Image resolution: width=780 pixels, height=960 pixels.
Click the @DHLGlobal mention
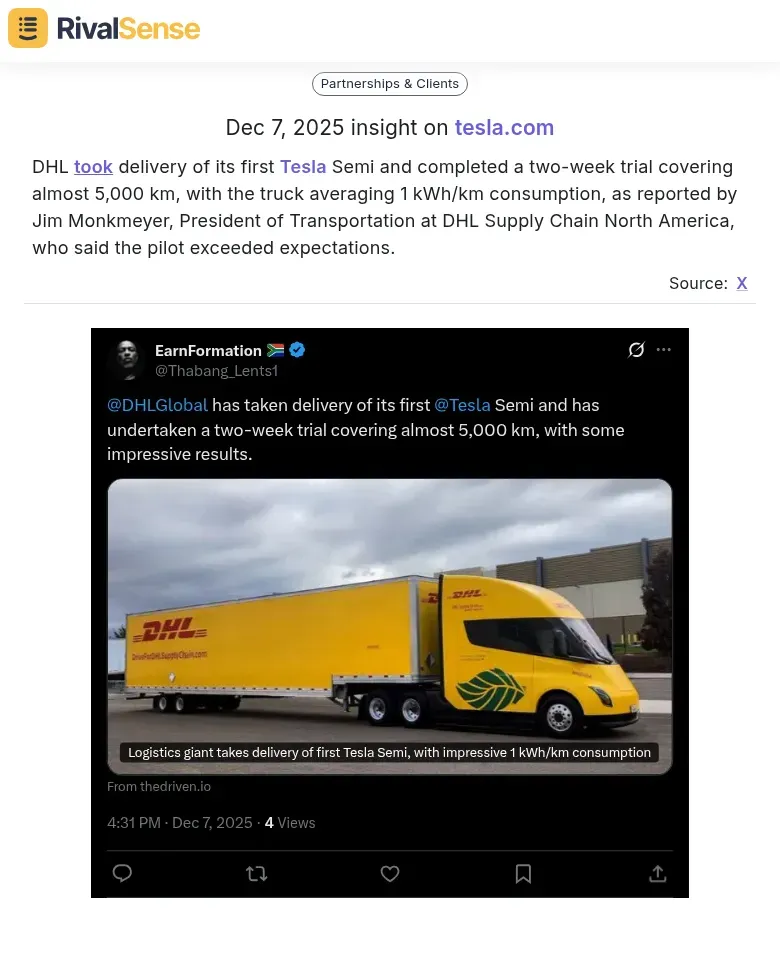(x=157, y=405)
